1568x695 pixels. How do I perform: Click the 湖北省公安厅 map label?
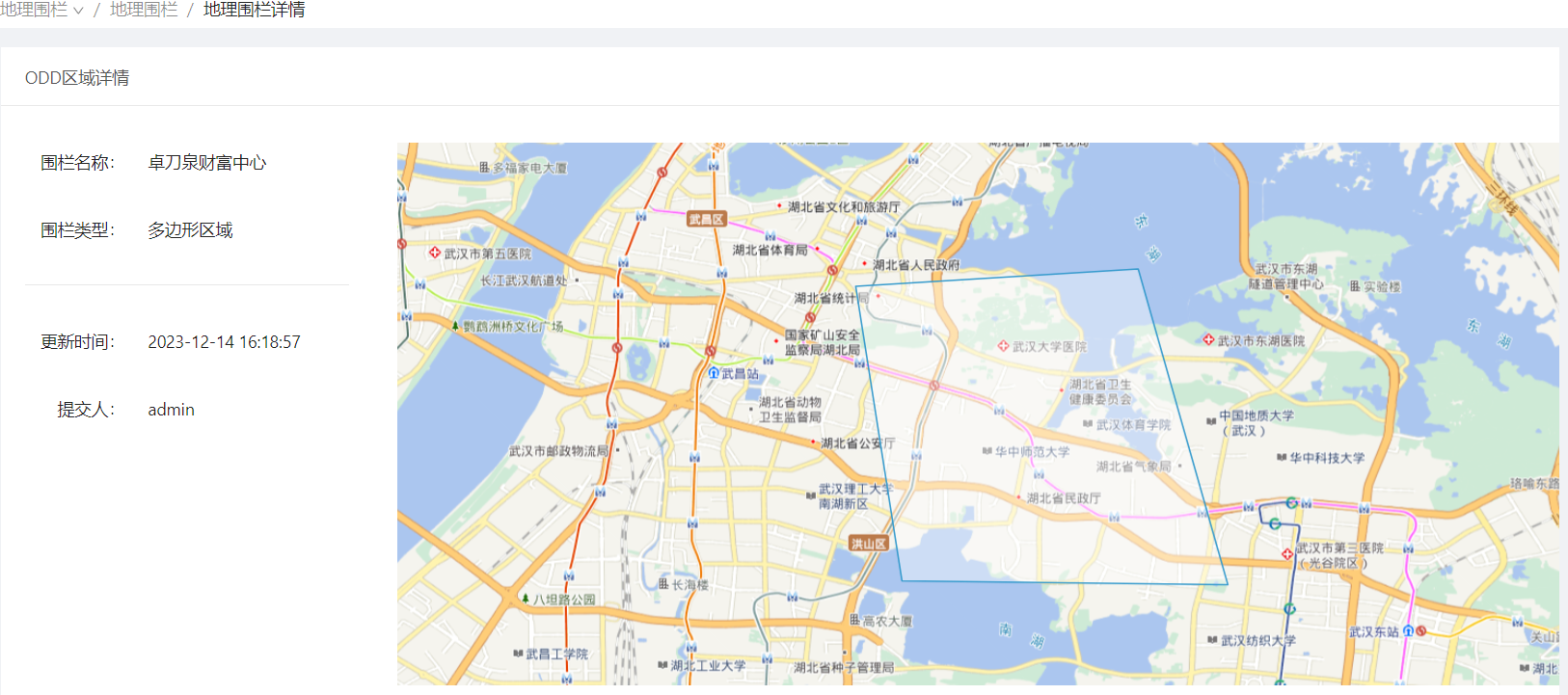pyautogui.click(x=858, y=443)
